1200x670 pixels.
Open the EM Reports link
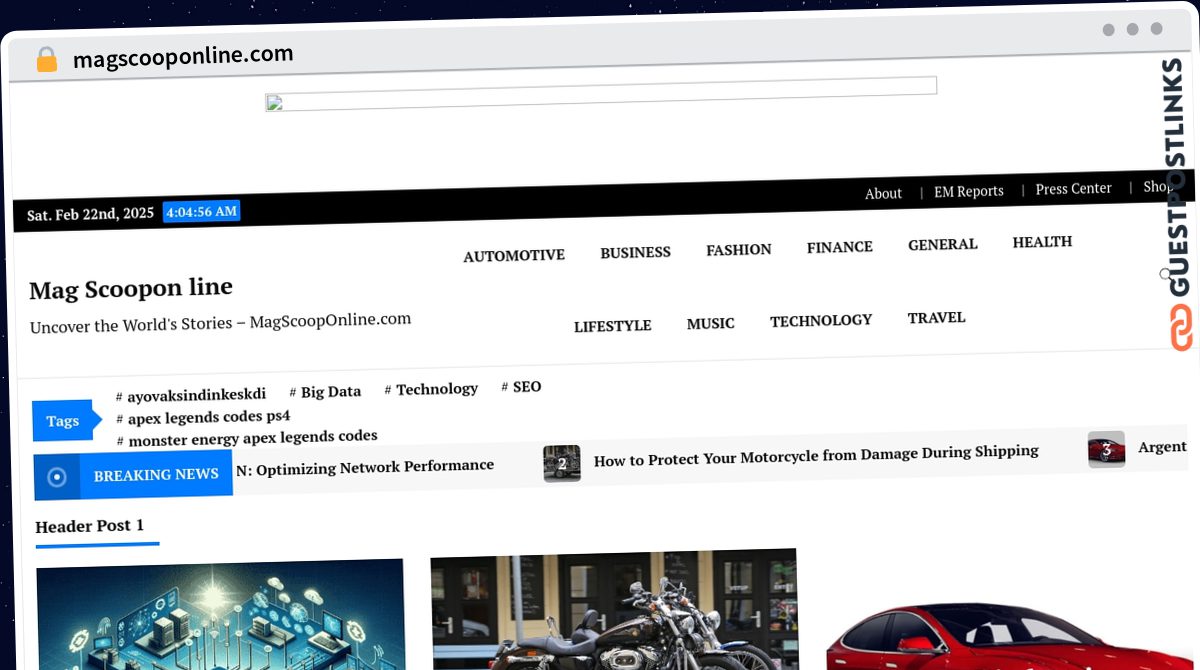click(969, 191)
